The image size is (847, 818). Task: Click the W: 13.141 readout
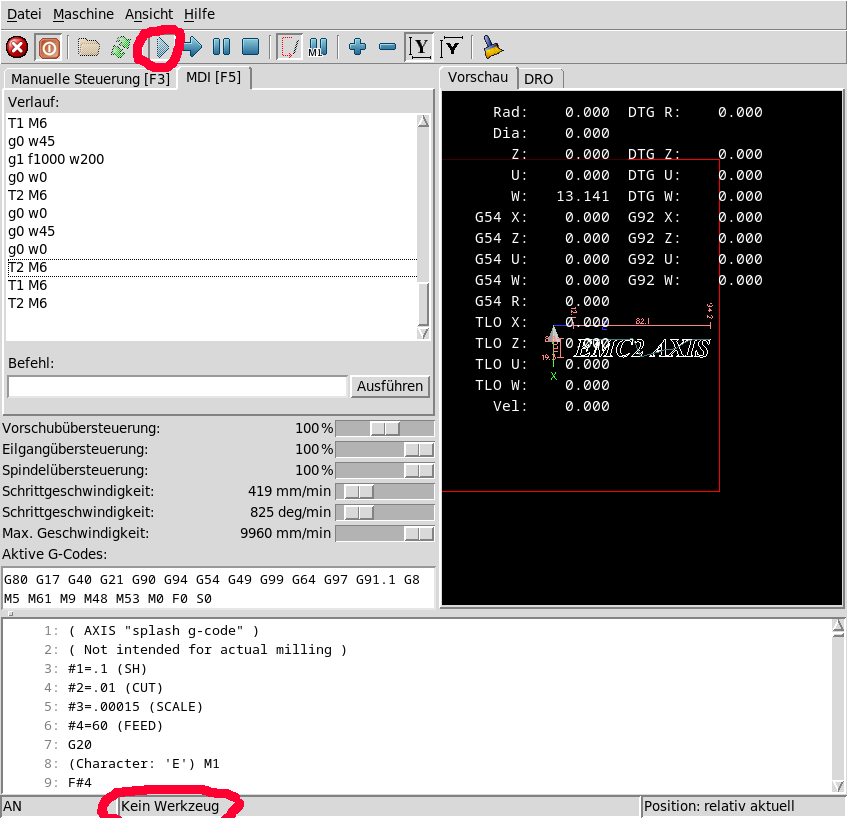click(x=560, y=196)
